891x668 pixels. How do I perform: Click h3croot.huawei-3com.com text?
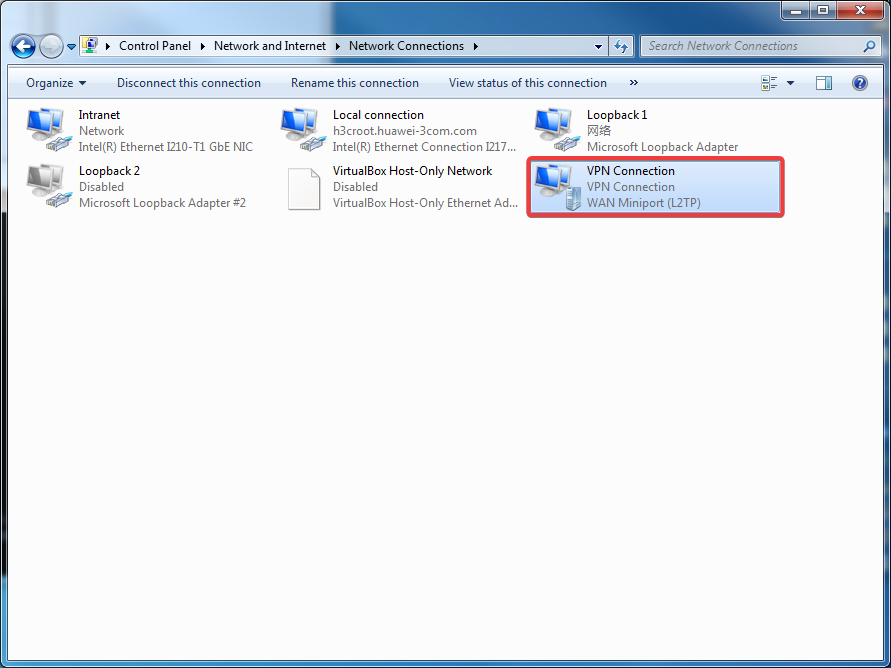pos(405,131)
